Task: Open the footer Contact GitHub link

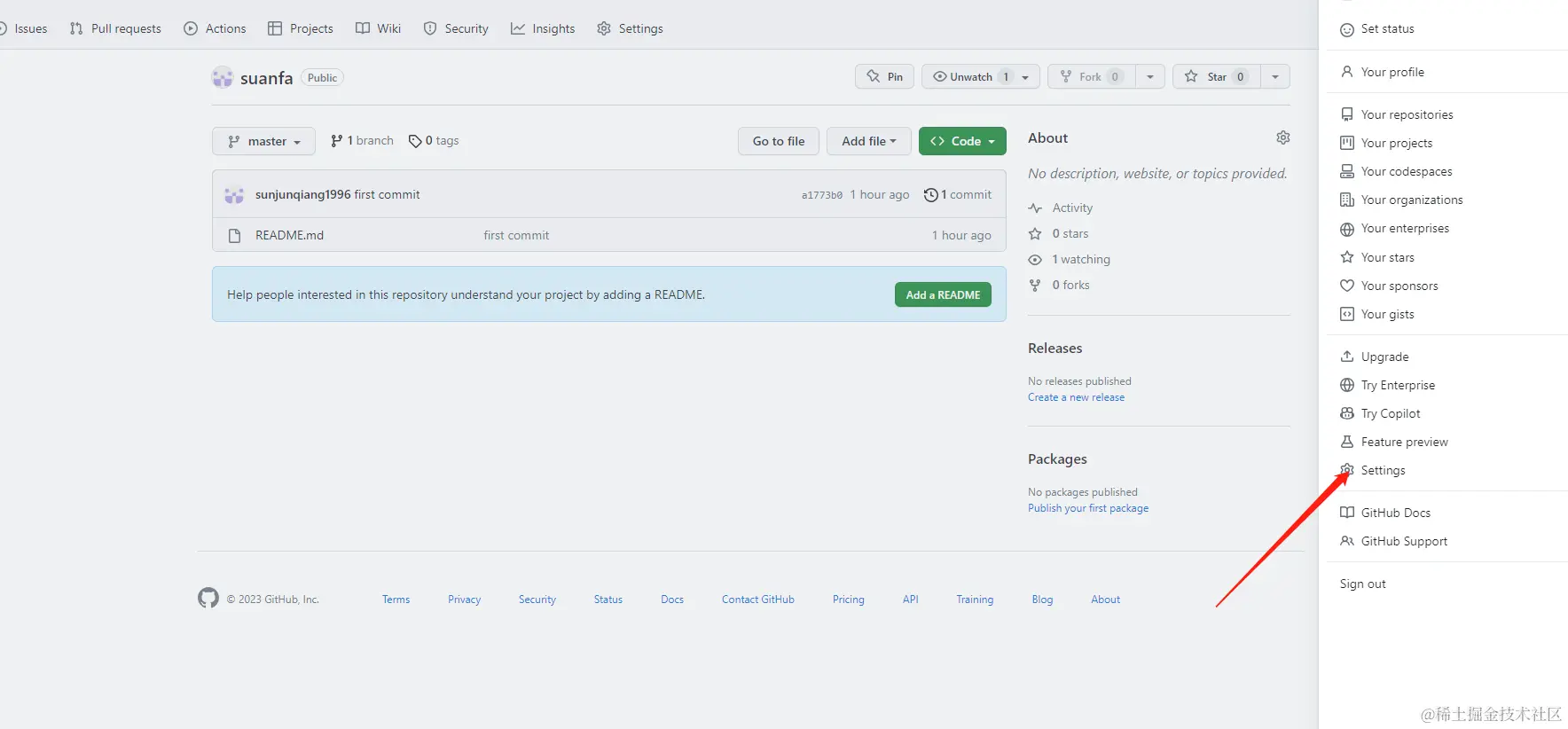Action: (758, 600)
